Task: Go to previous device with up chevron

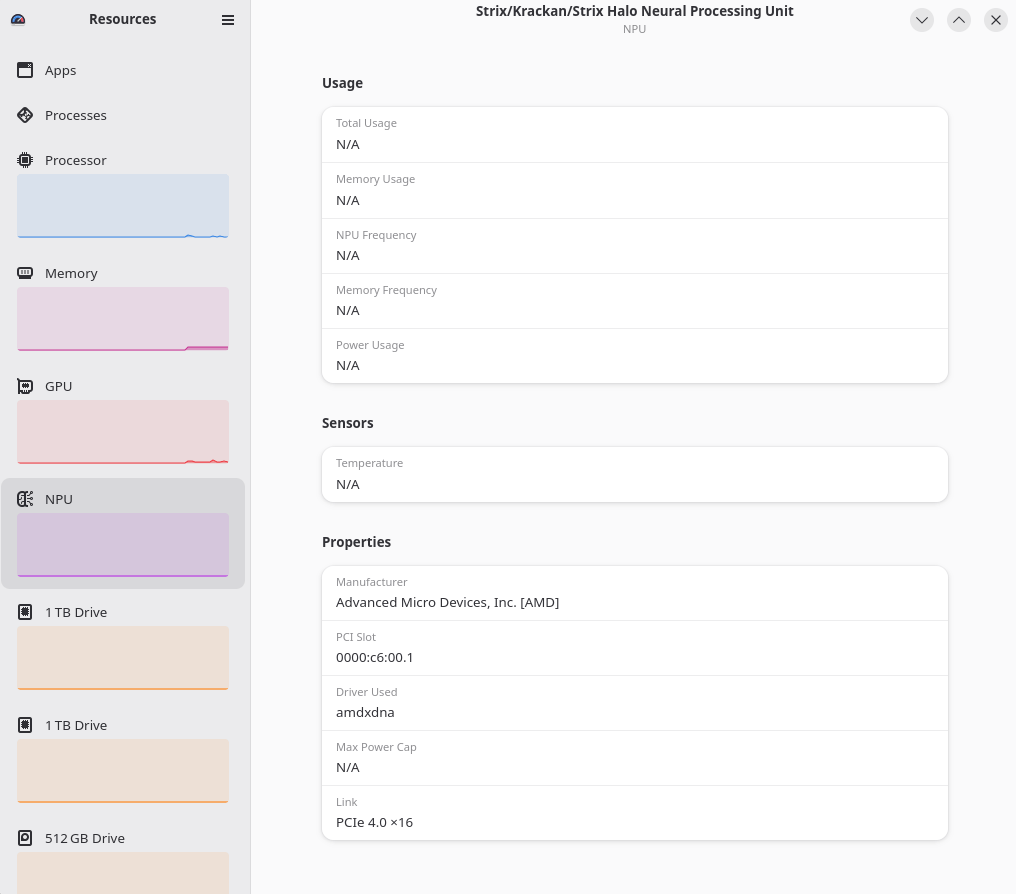Action: pos(958,20)
